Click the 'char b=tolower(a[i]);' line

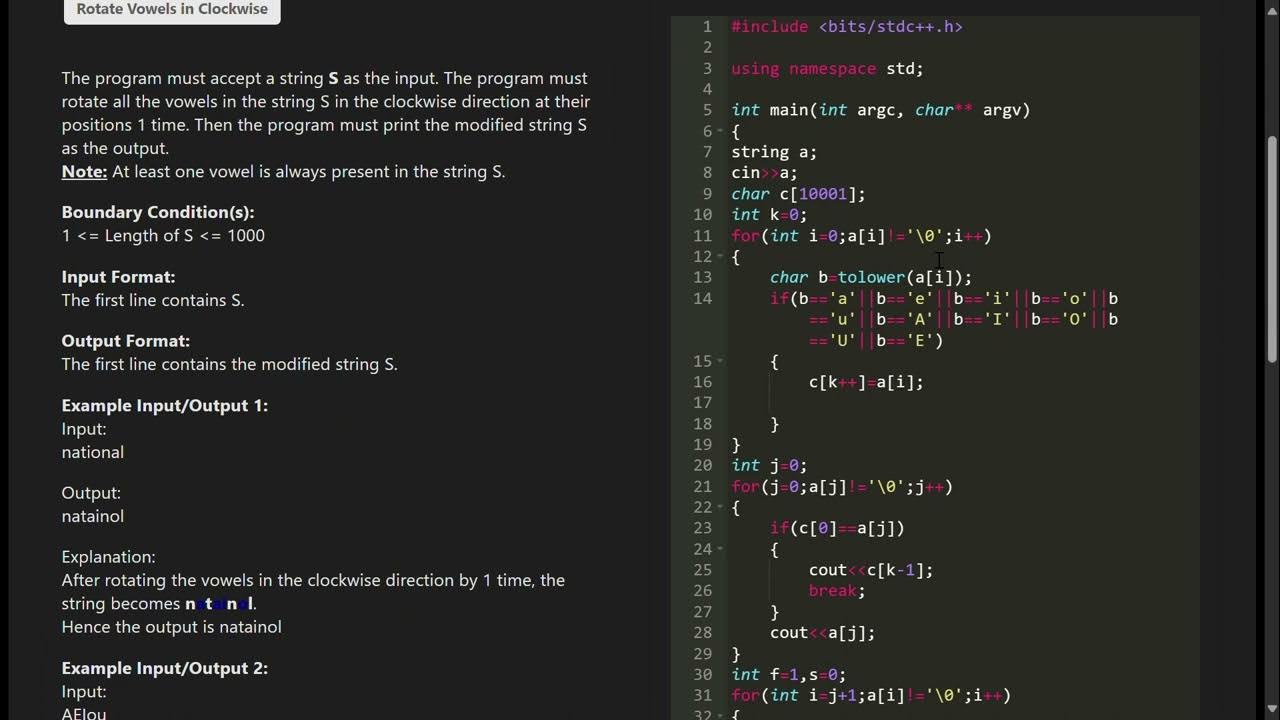pos(870,277)
